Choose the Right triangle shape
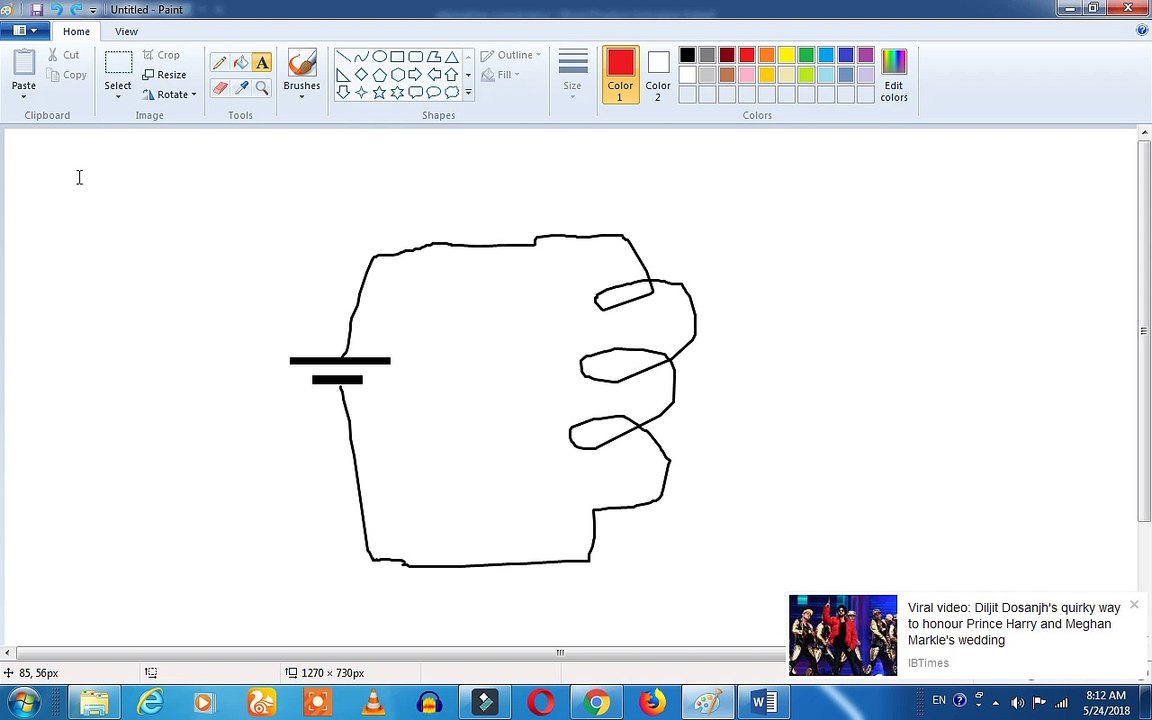The width and height of the screenshot is (1152, 720). (x=343, y=74)
